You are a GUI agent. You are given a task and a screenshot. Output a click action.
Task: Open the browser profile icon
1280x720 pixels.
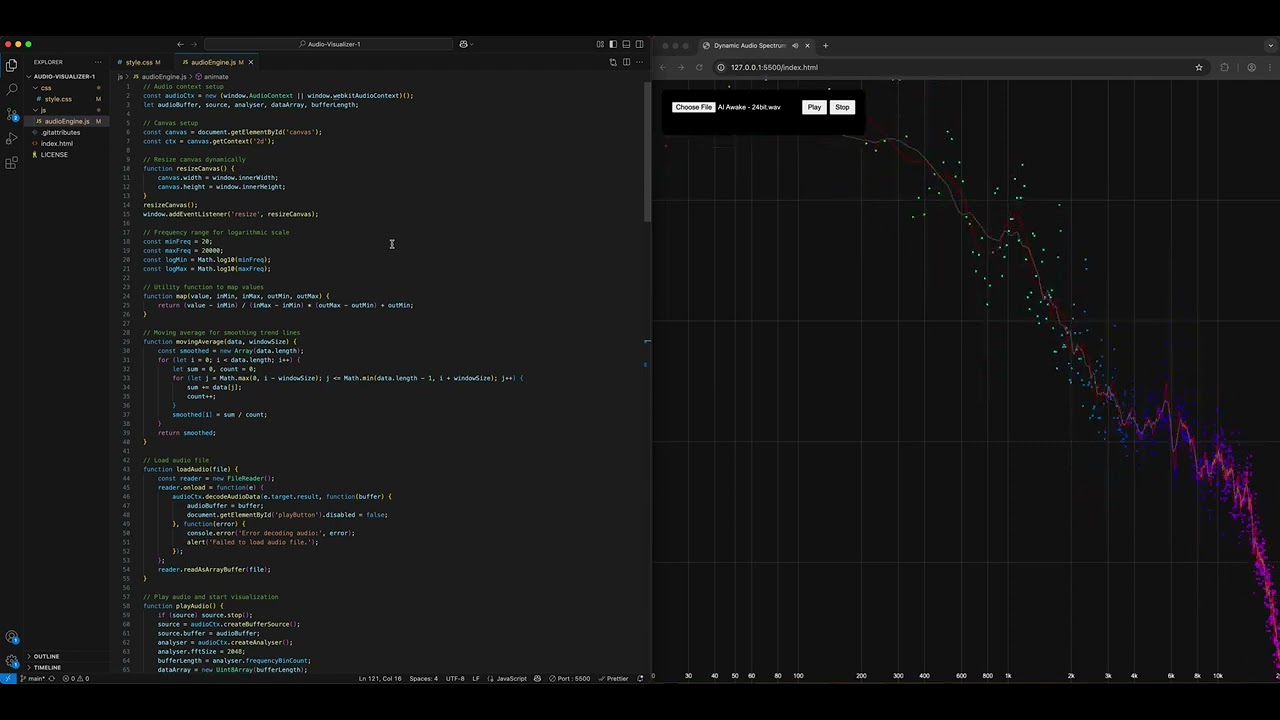click(x=1251, y=67)
